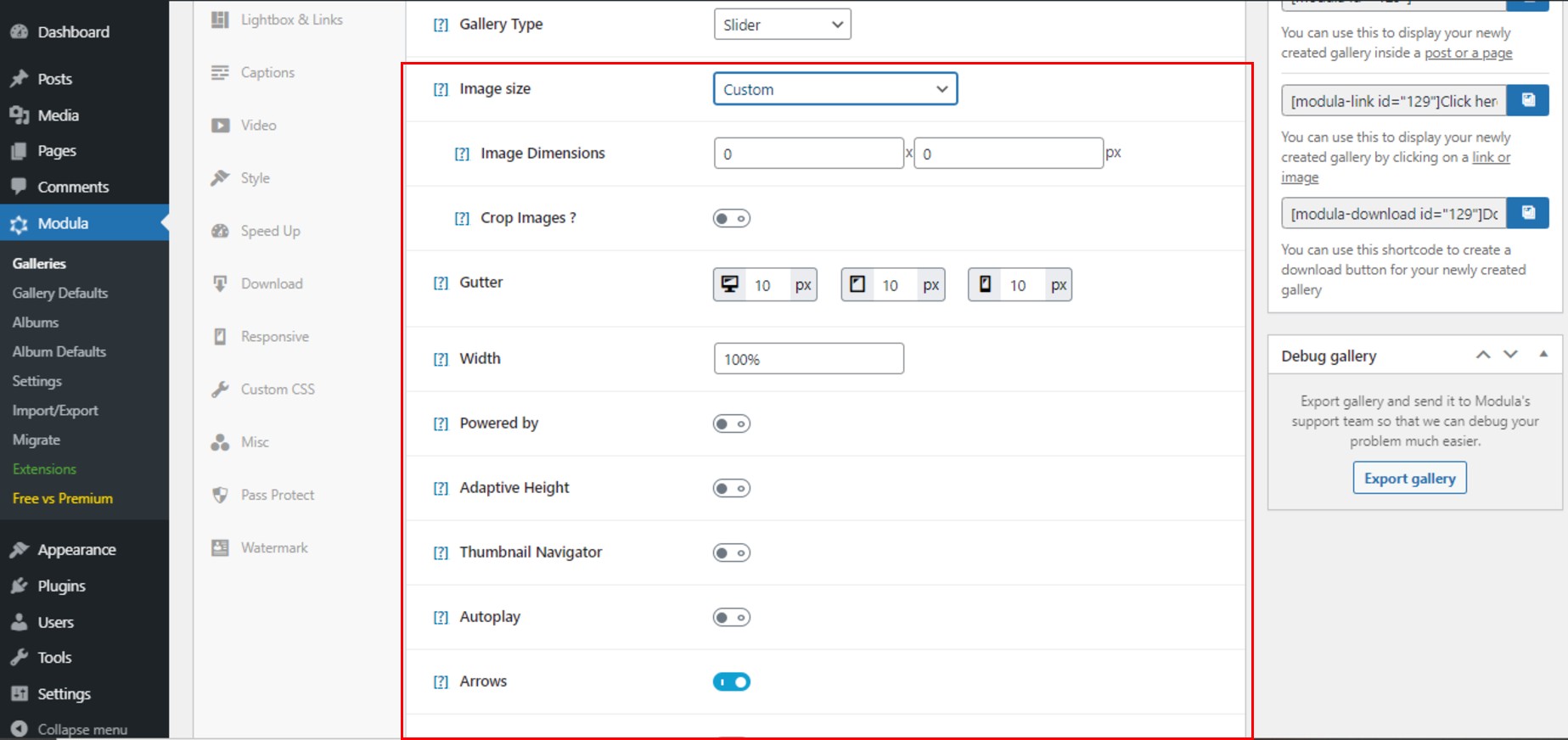Click the mobile gutter phone icon
Screen dimensions: 1568x740
click(x=985, y=284)
